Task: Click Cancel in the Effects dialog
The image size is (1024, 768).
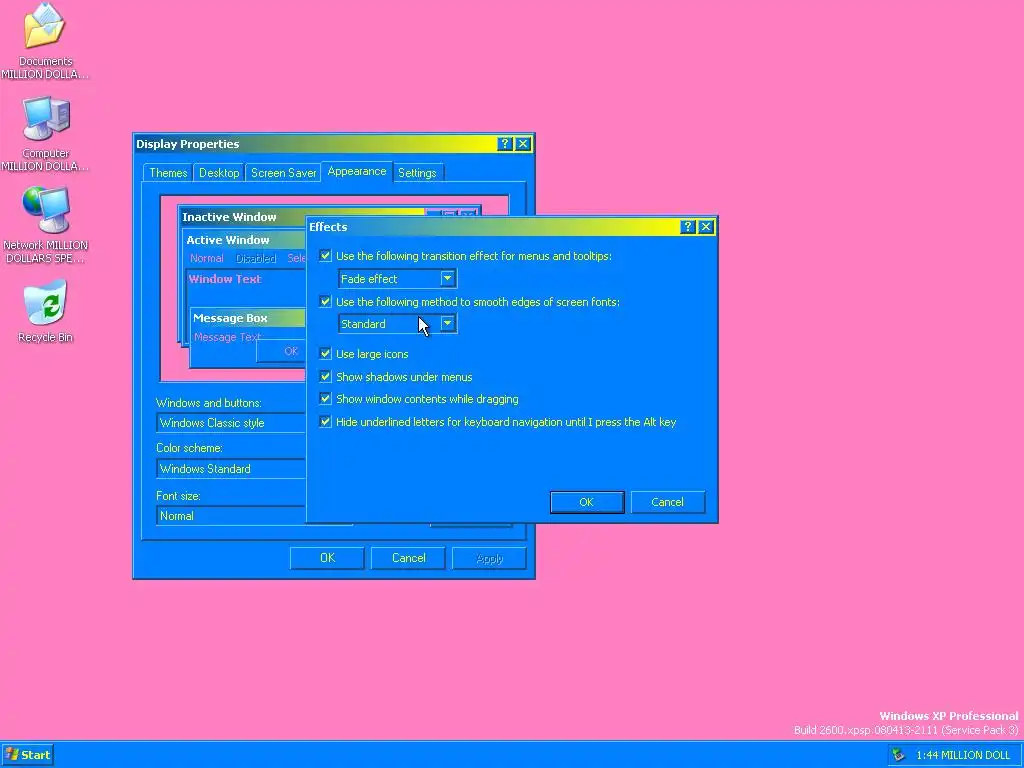Action: pos(667,502)
